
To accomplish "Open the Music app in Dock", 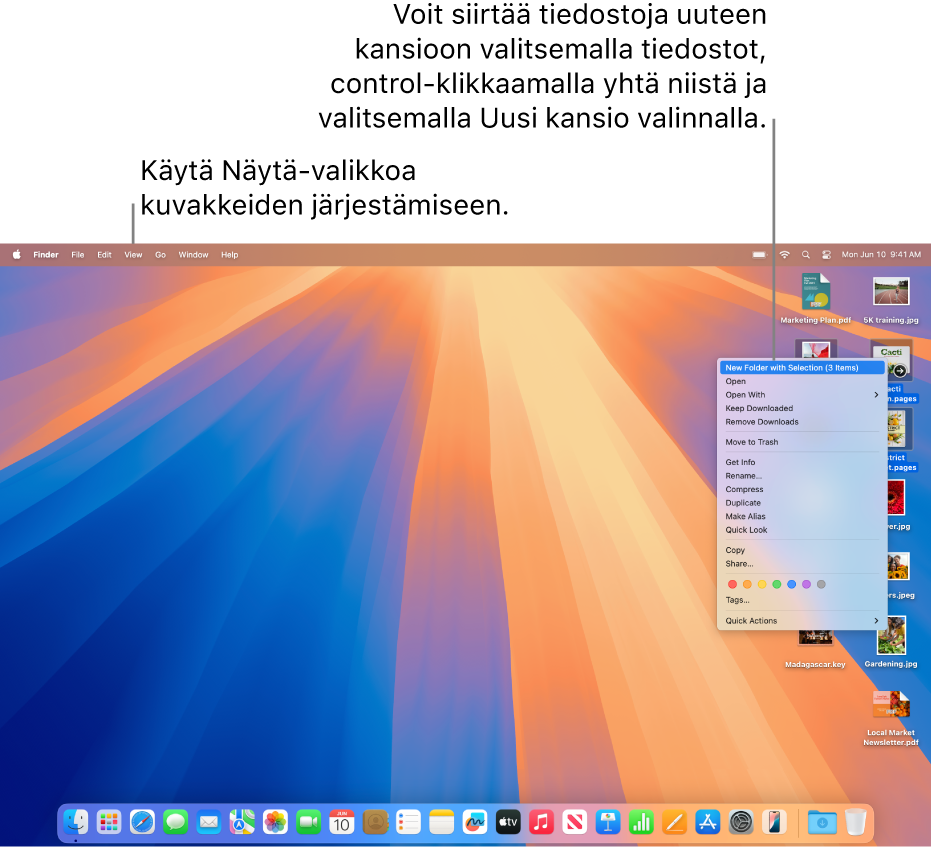I will pyautogui.click(x=542, y=822).
